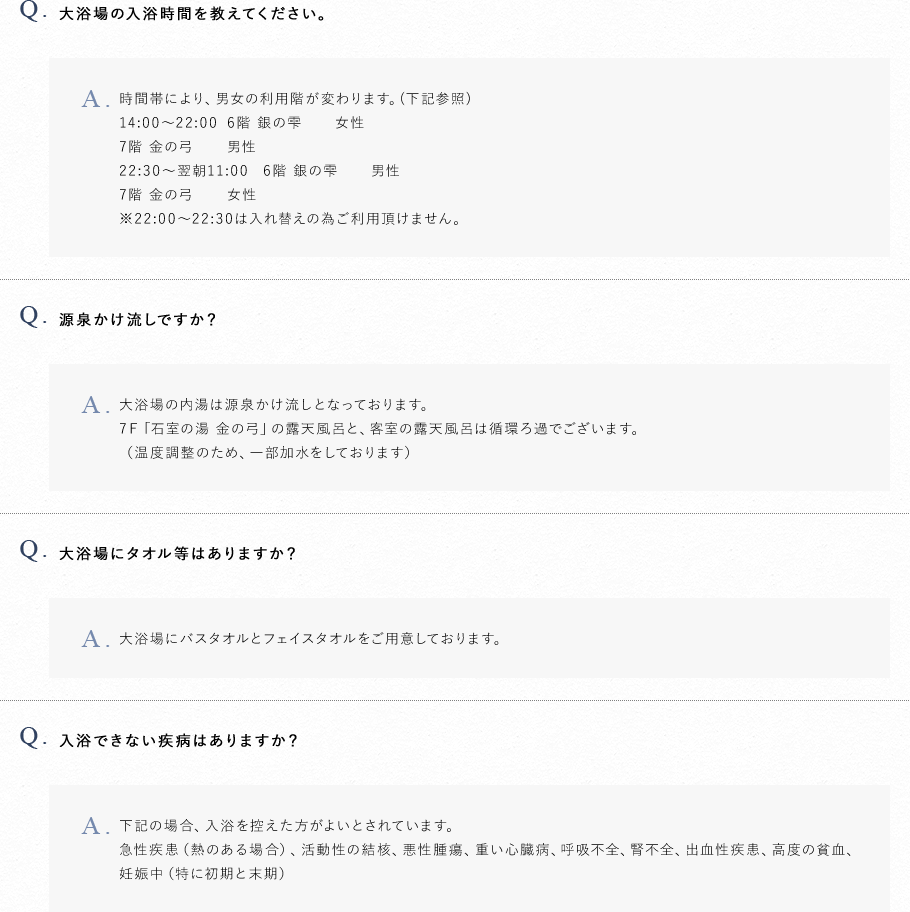Click the Q icon beside the towel question
The image size is (910, 912).
click(x=30, y=551)
